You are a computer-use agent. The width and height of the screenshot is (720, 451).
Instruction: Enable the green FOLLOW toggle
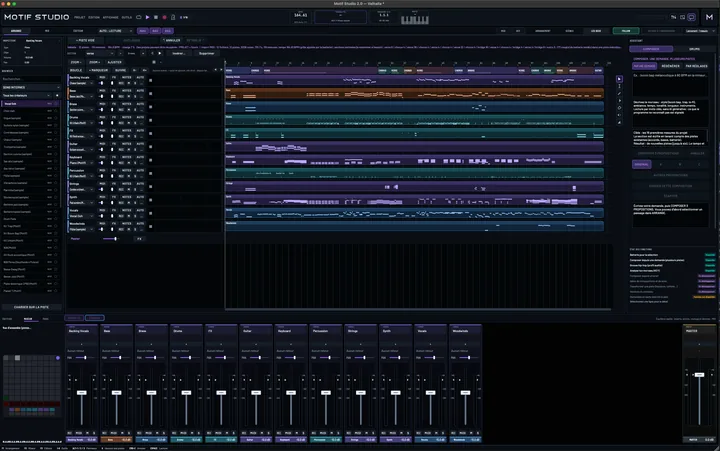(x=625, y=31)
